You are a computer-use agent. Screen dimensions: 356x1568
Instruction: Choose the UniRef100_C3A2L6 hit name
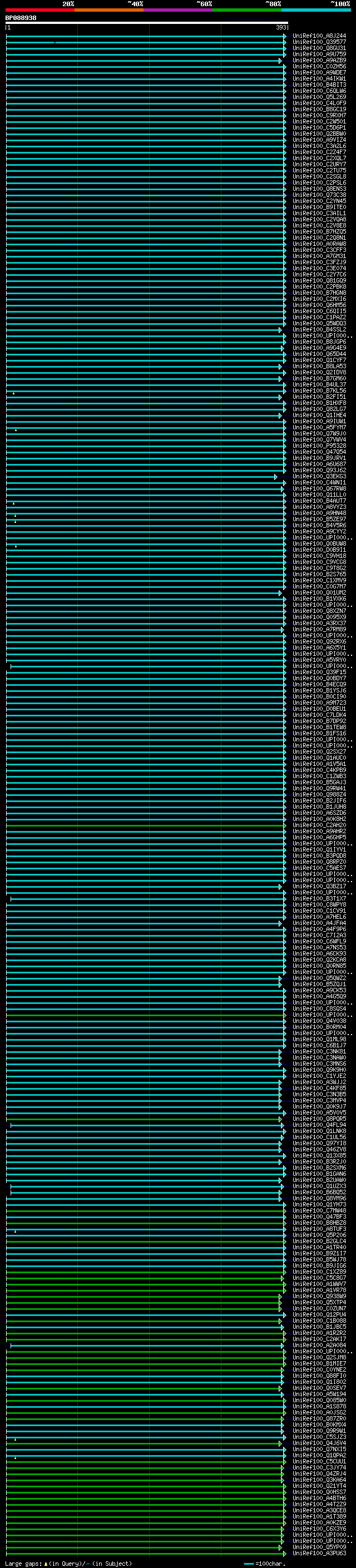[x=319, y=146]
